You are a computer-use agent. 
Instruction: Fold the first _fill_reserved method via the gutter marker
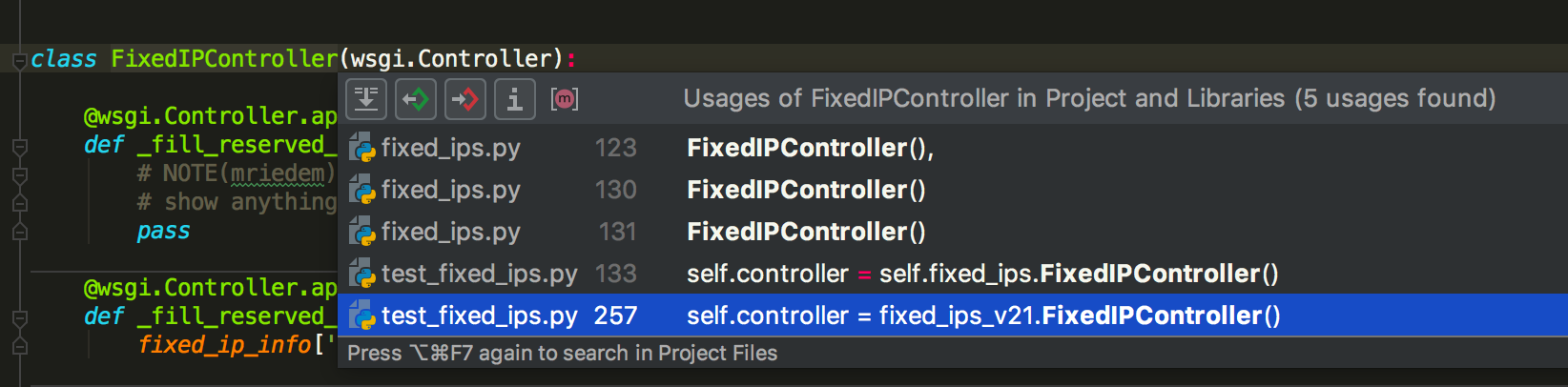click(19, 147)
